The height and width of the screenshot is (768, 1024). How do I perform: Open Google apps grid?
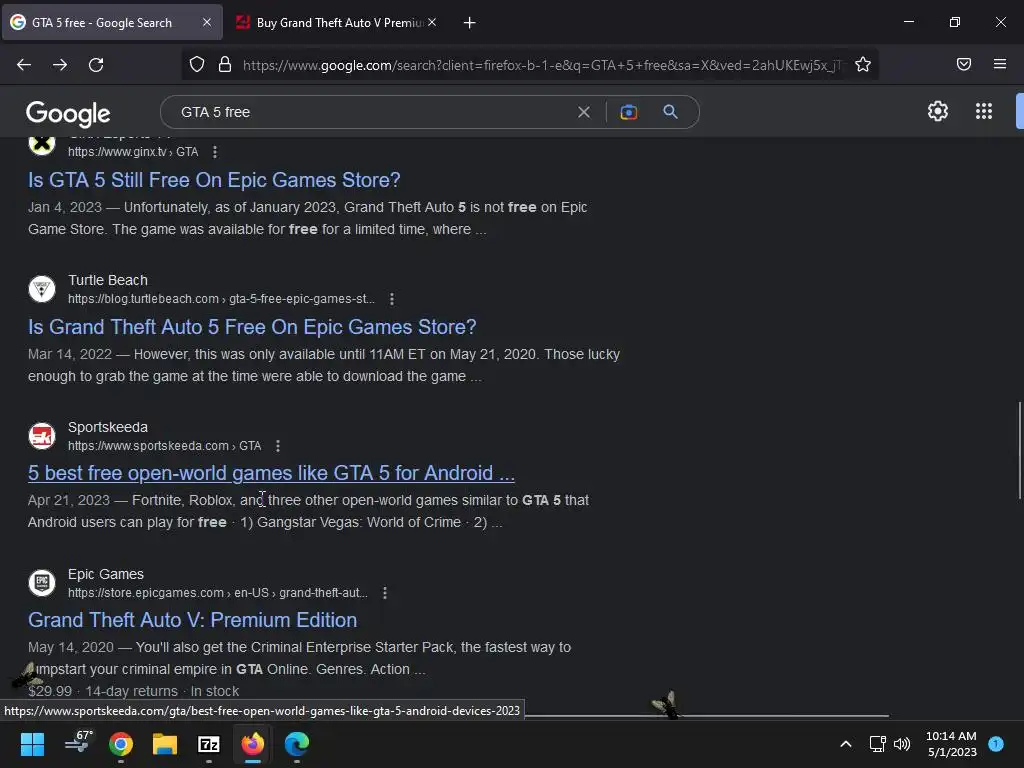(984, 111)
